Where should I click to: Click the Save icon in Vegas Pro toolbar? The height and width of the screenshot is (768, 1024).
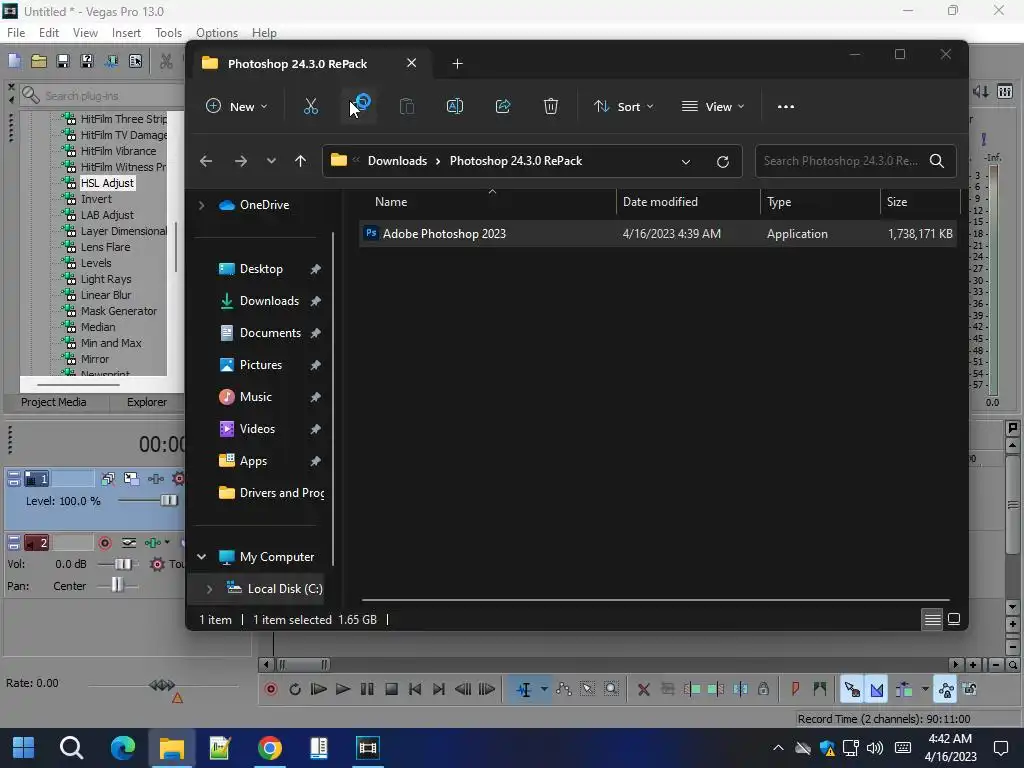coord(63,61)
